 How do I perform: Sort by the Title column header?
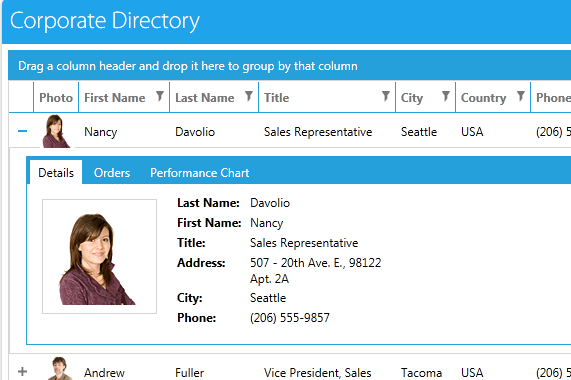[277, 98]
